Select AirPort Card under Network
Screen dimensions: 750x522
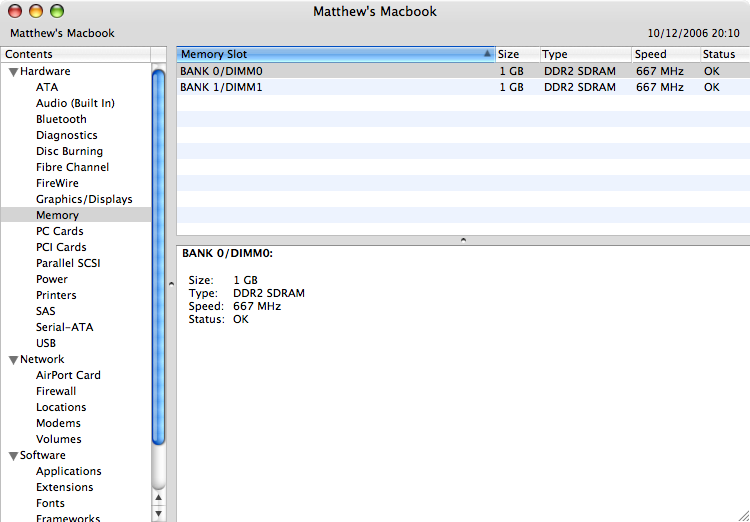68,376
